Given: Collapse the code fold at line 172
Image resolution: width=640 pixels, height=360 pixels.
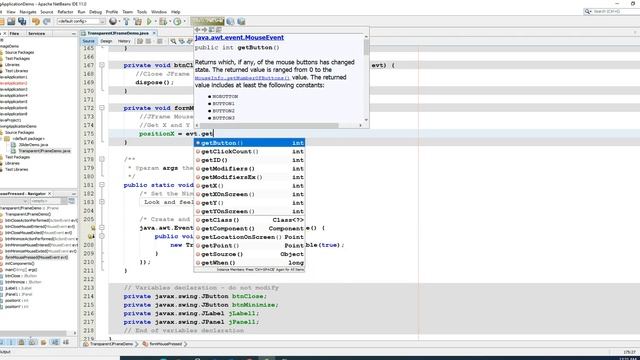Looking at the screenshot, I should [102, 108].
